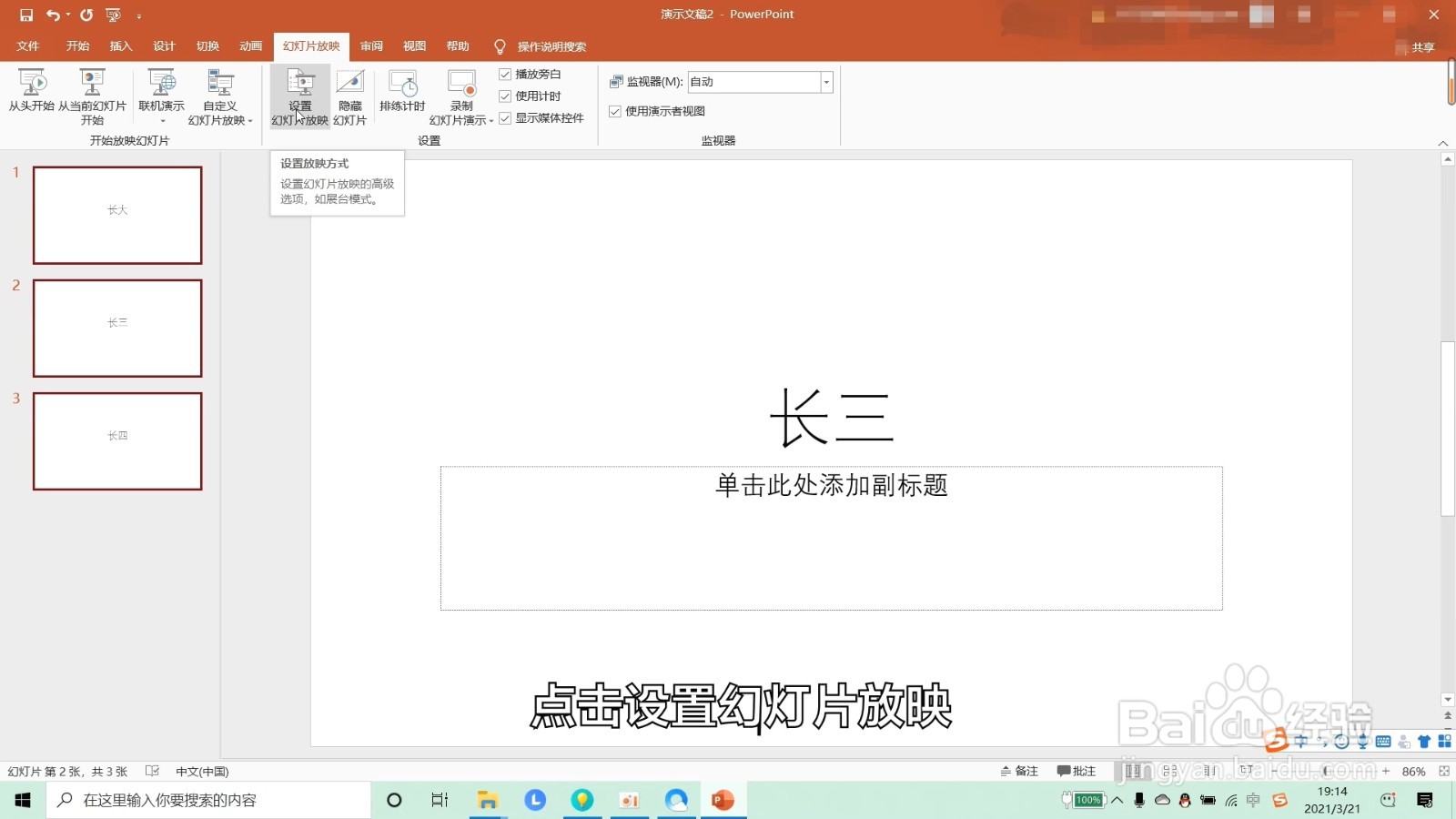
Task: Click the 操作说明搜索 search box
Action: 551,46
